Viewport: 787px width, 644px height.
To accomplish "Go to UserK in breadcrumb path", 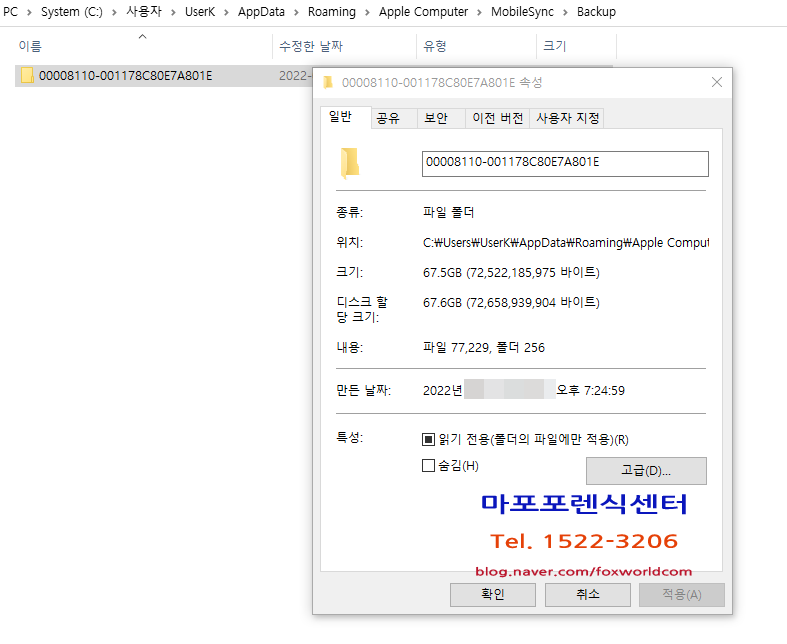I will [200, 12].
